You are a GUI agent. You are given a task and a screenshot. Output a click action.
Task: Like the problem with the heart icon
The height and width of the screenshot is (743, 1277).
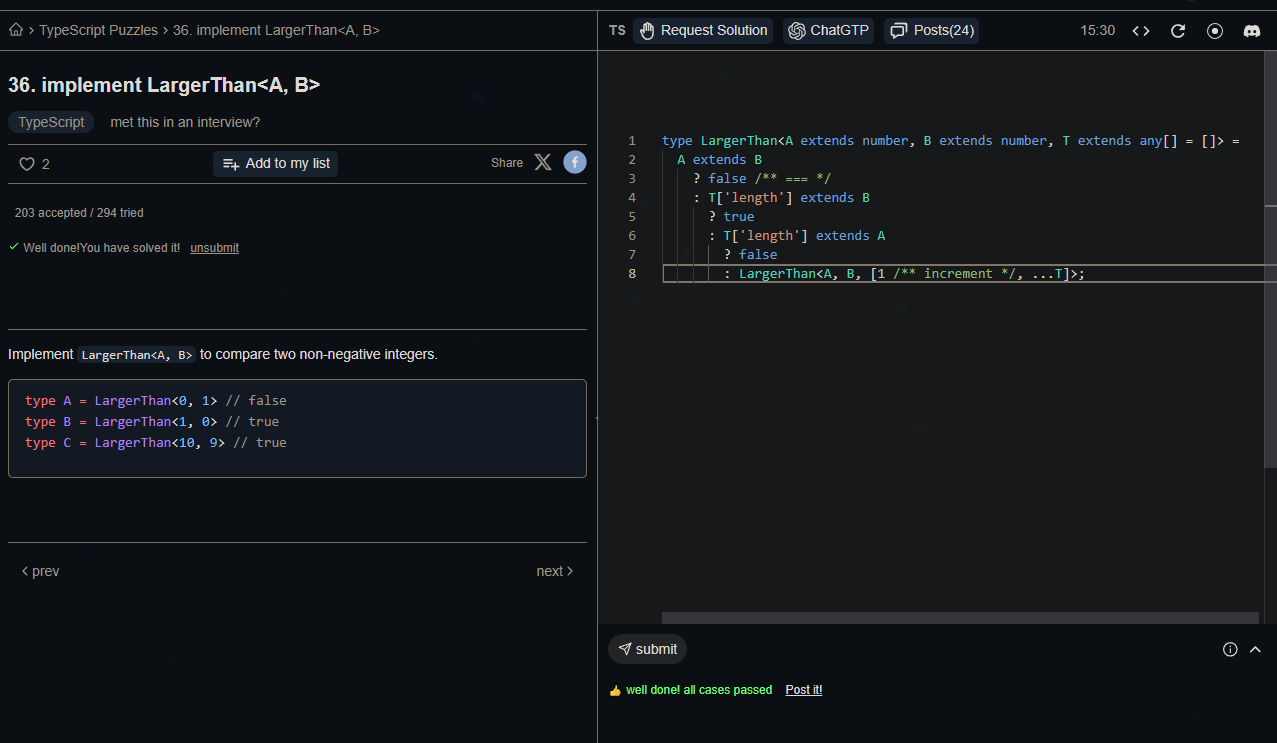tap(27, 164)
